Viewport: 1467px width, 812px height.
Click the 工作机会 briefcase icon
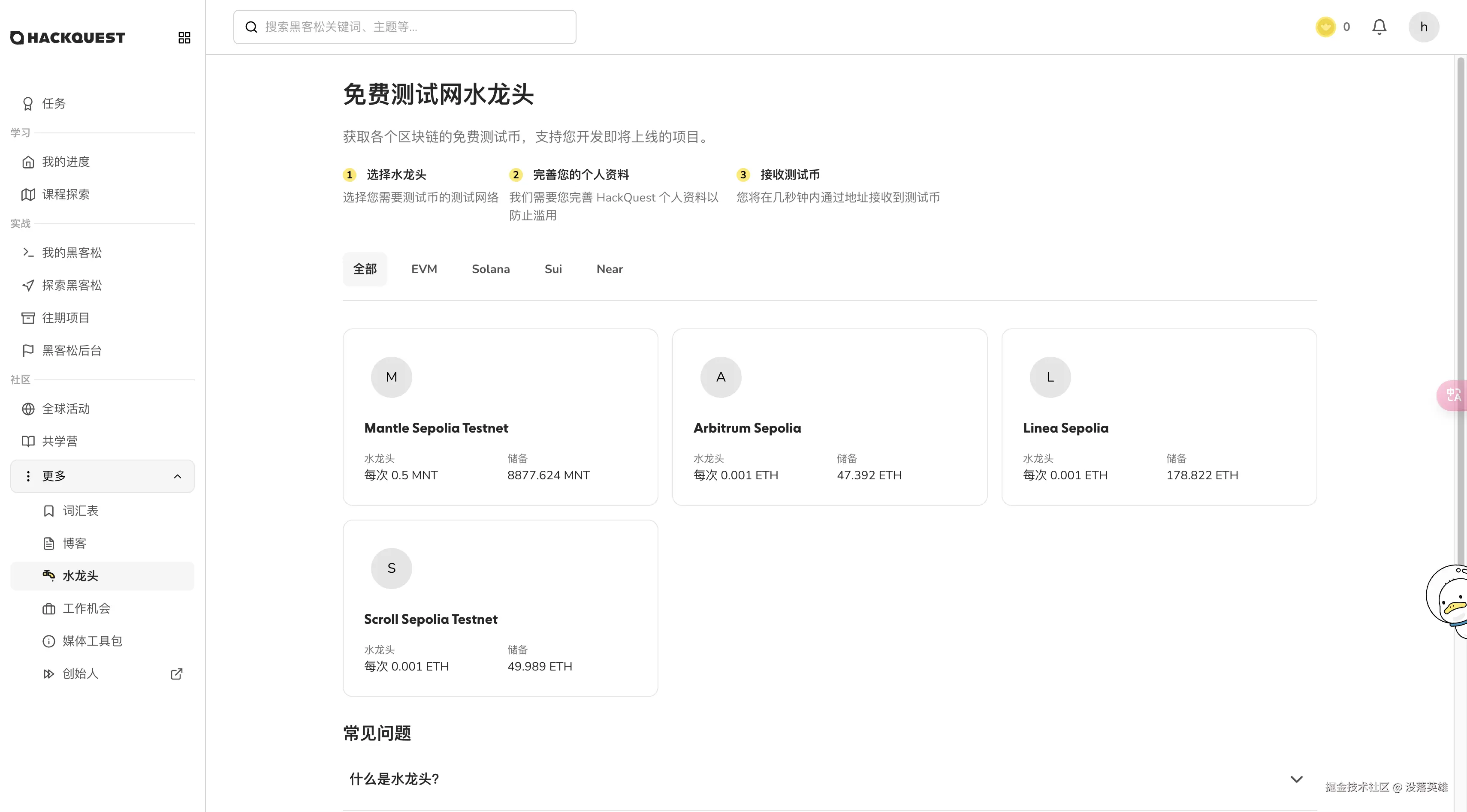coord(49,609)
